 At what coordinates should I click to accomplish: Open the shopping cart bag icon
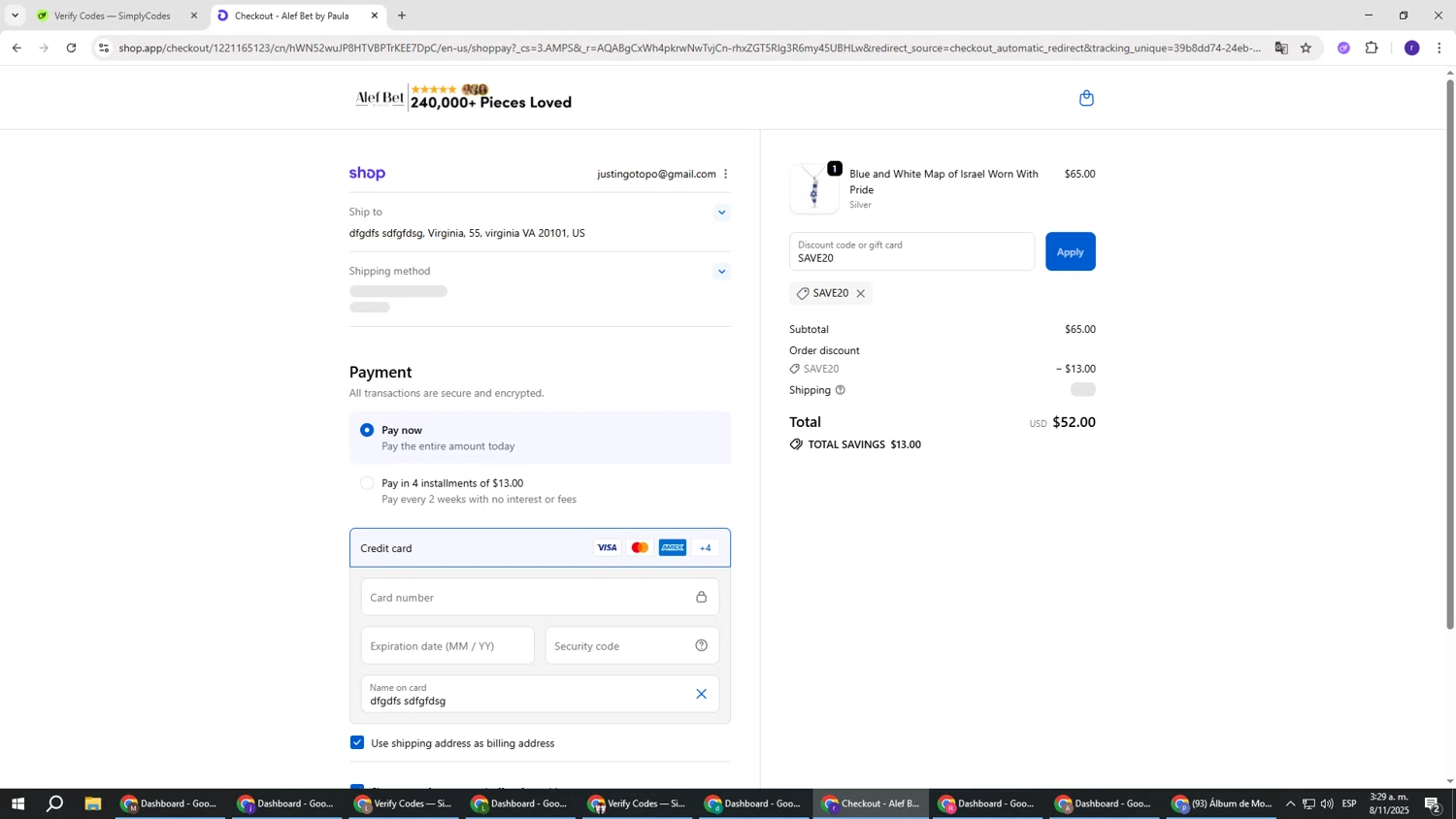1086,98
